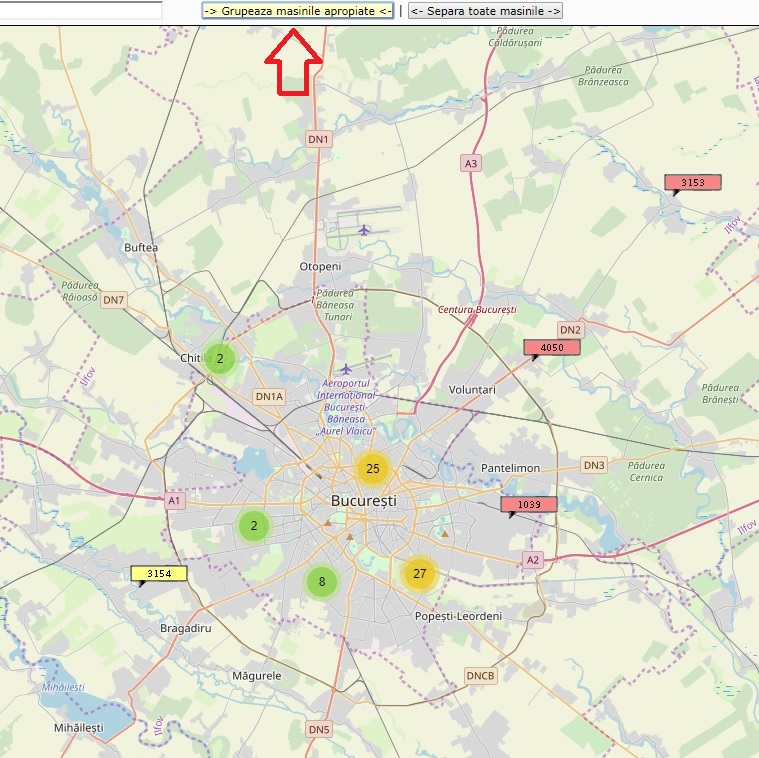Image resolution: width=759 pixels, height=758 pixels.
Task: Click the Băneasa airport airplane icon
Action: [x=346, y=369]
